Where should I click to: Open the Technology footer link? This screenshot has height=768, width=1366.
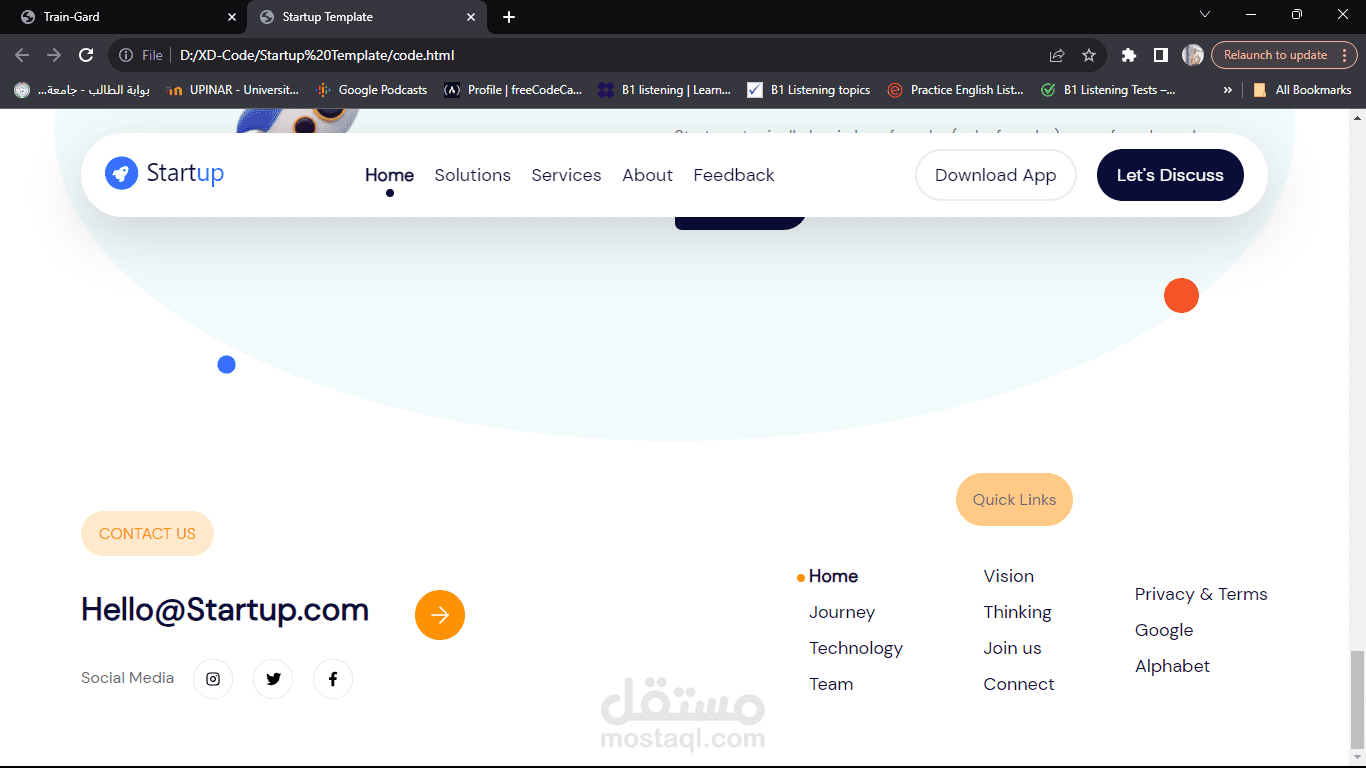pyautogui.click(x=856, y=648)
